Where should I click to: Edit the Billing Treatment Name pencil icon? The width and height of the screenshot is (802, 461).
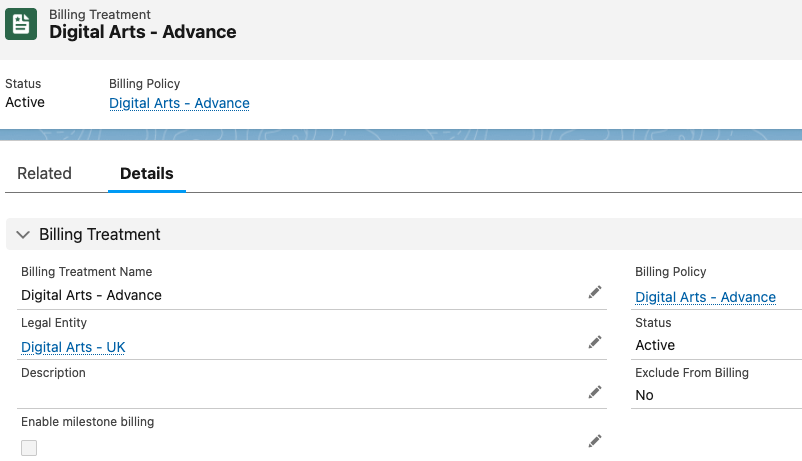click(595, 292)
